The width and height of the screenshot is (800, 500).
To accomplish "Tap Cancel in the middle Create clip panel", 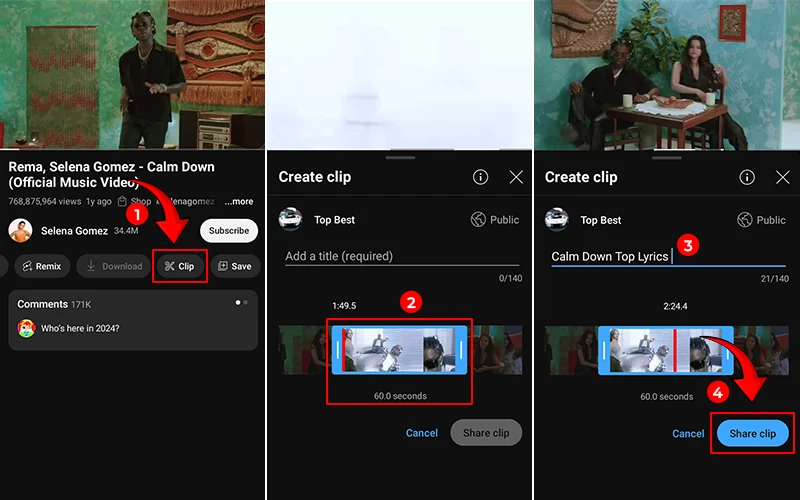I will [421, 433].
